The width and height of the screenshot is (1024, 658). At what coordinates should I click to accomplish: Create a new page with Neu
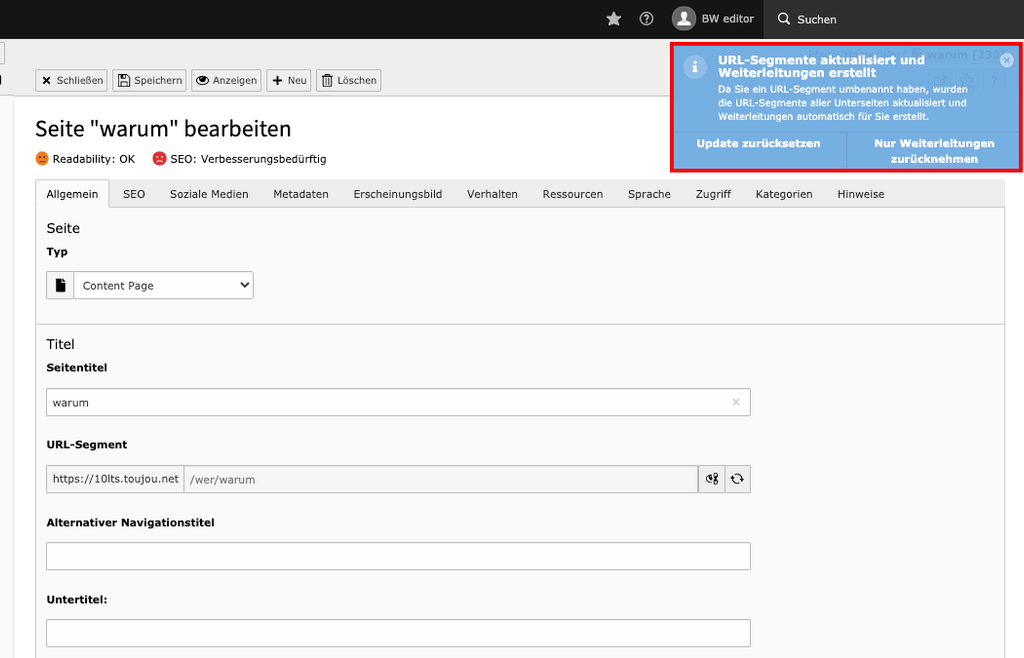coord(288,80)
